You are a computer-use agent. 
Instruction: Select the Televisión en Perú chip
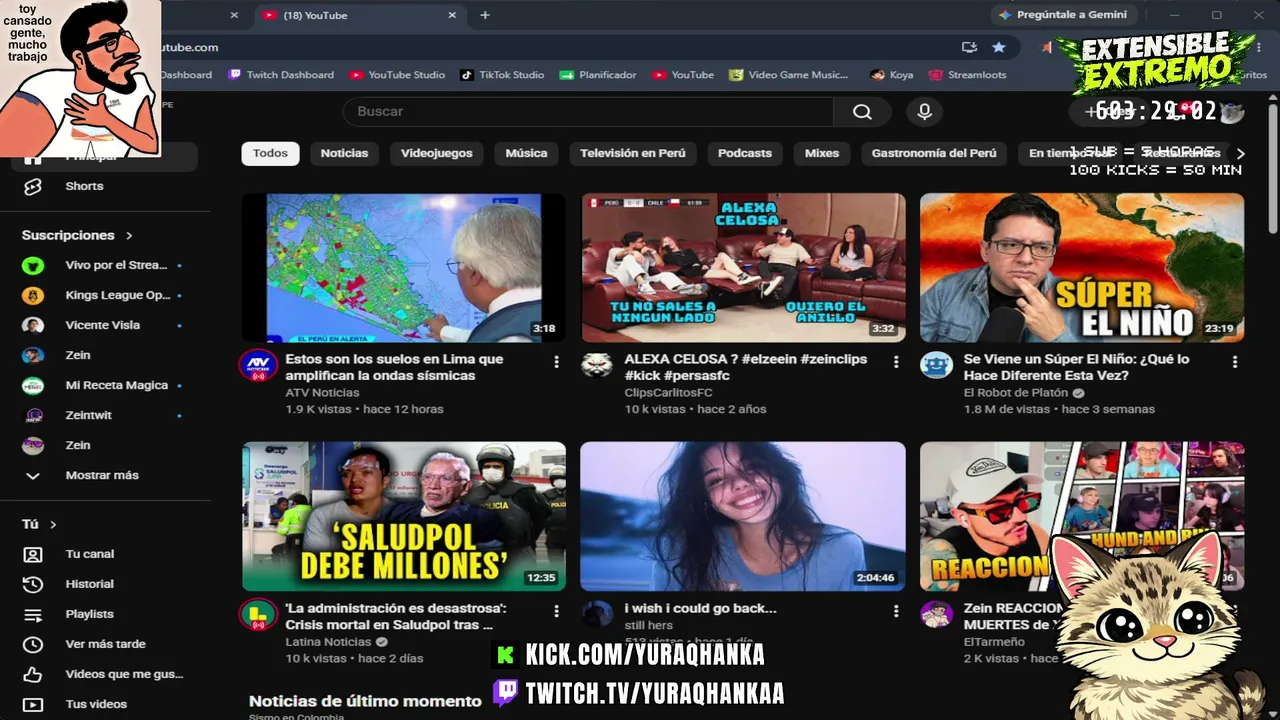tap(633, 153)
